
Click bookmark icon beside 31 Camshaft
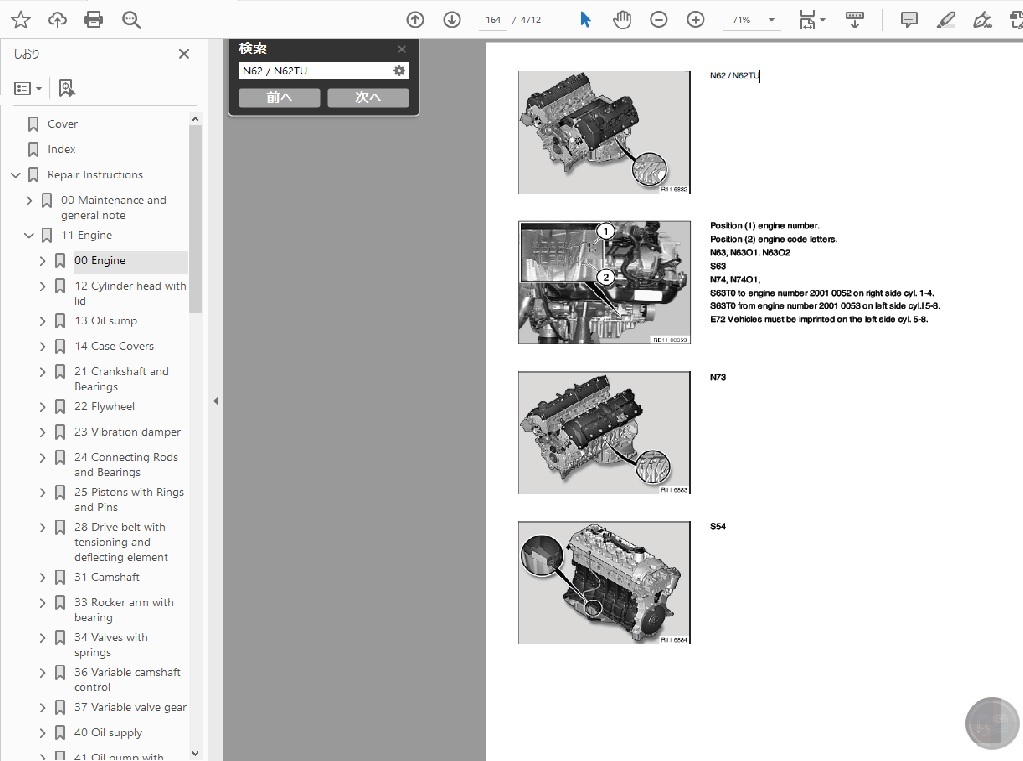point(60,578)
